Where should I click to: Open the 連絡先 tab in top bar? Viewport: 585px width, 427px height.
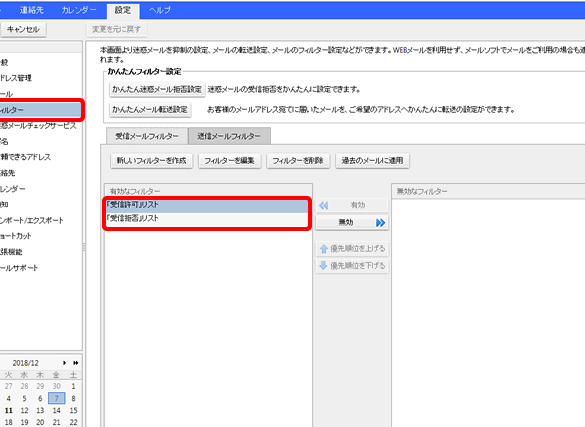32,10
